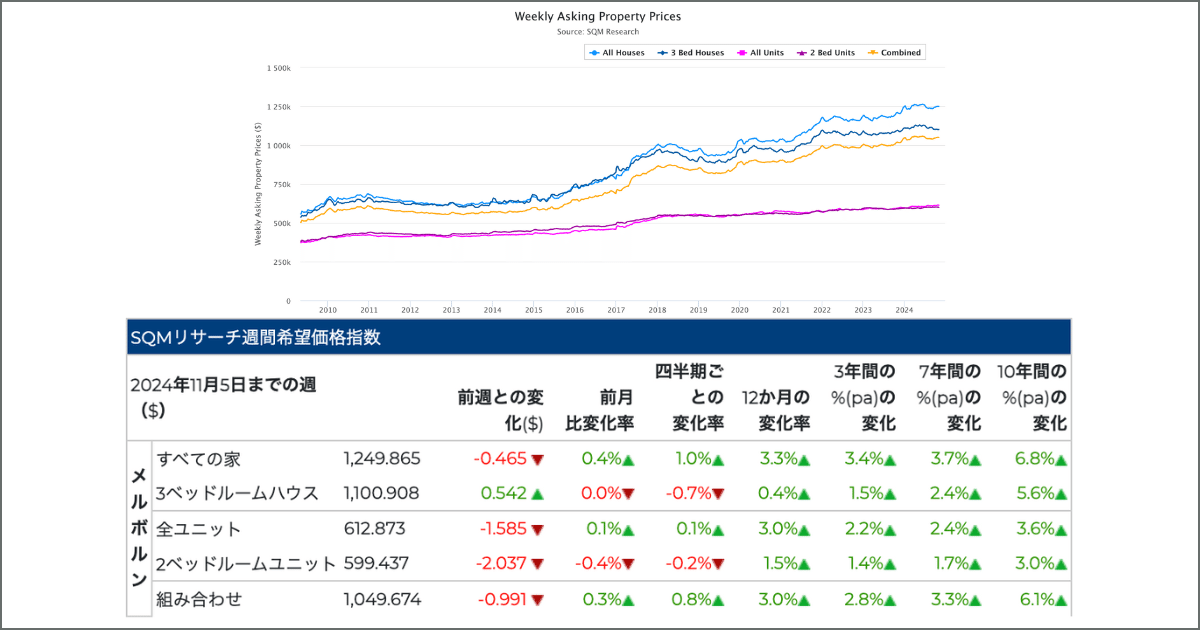
Task: Click the value 1,249.865
Action: [382, 459]
